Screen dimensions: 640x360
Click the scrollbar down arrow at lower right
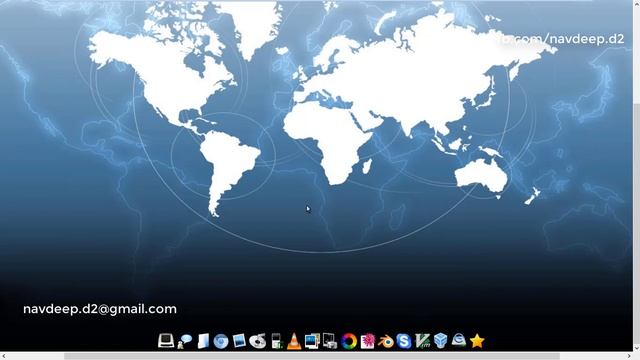[636, 348]
